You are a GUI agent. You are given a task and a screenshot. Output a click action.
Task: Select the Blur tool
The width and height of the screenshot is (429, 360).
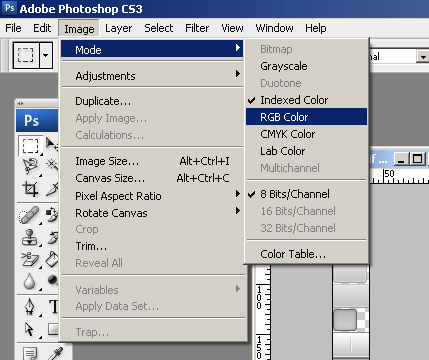pyautogui.click(x=29, y=281)
